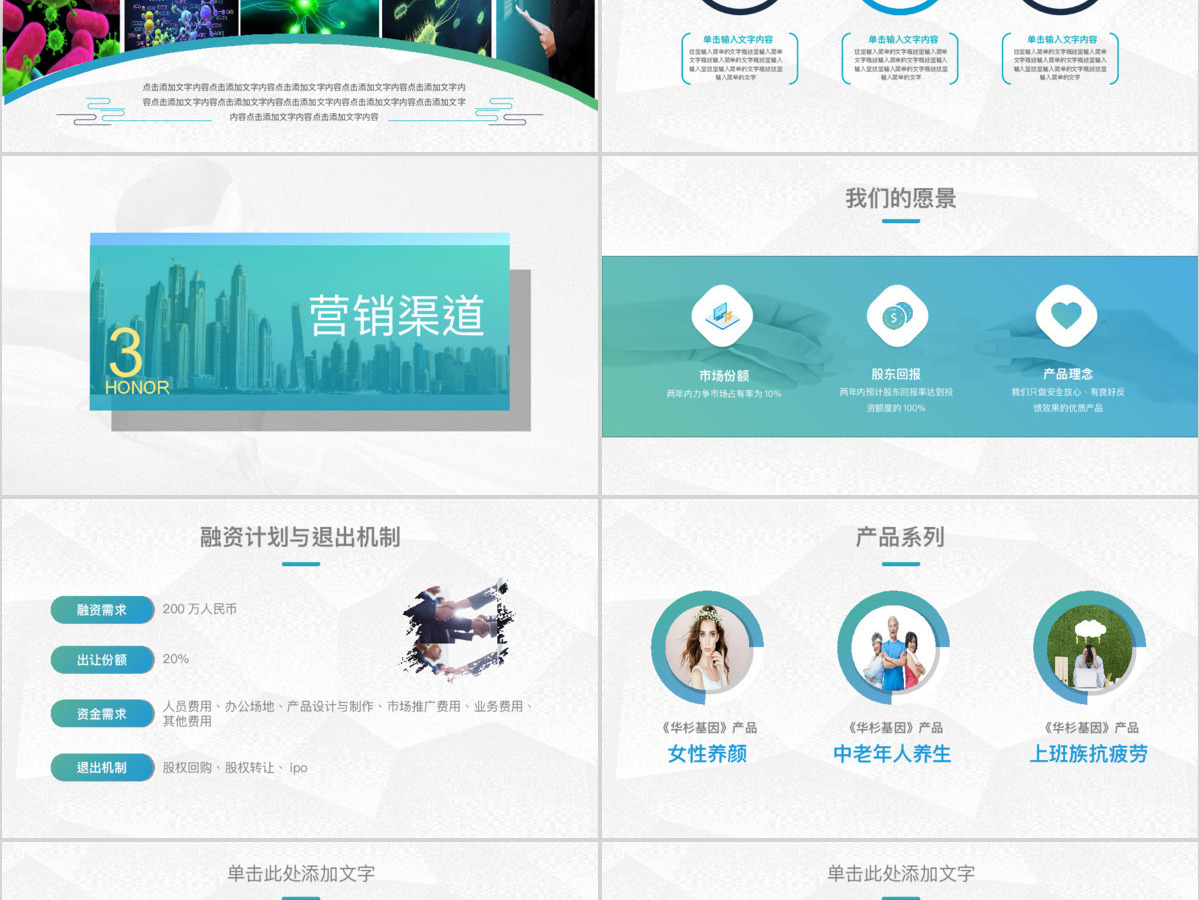The image size is (1200, 900).
Task: Select the 女性养颜 product title
Action: 708,754
